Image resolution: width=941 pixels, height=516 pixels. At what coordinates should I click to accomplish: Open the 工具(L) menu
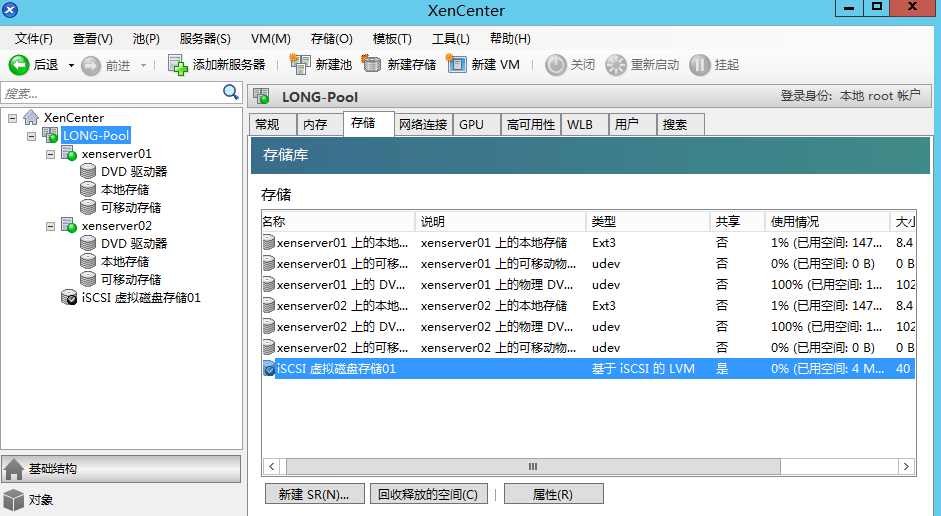[451, 39]
